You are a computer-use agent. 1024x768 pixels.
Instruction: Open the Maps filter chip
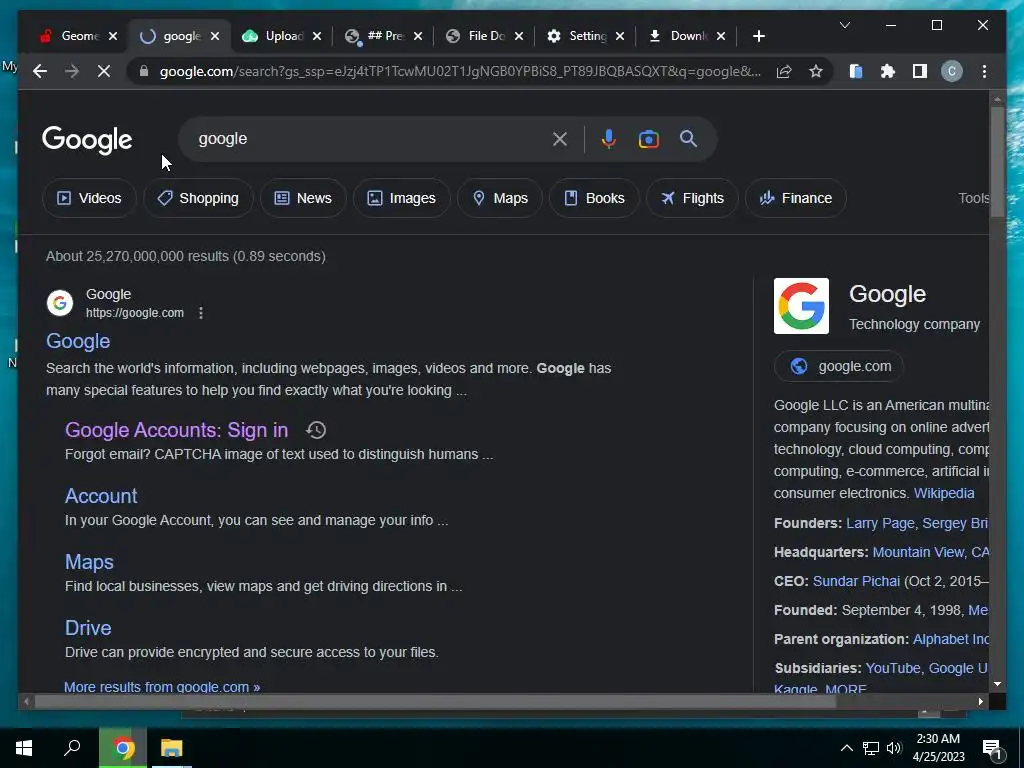click(x=500, y=198)
